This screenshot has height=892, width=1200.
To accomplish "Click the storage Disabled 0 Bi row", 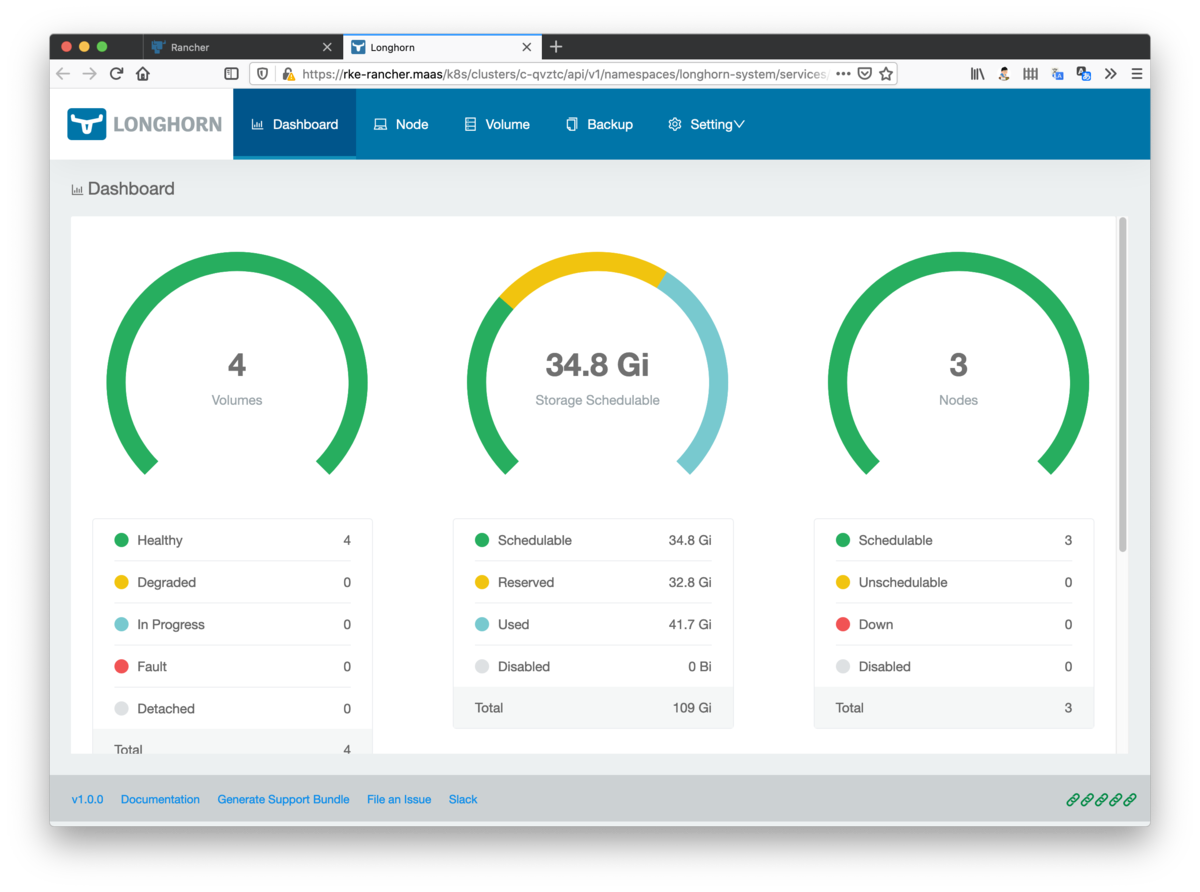I will point(593,666).
